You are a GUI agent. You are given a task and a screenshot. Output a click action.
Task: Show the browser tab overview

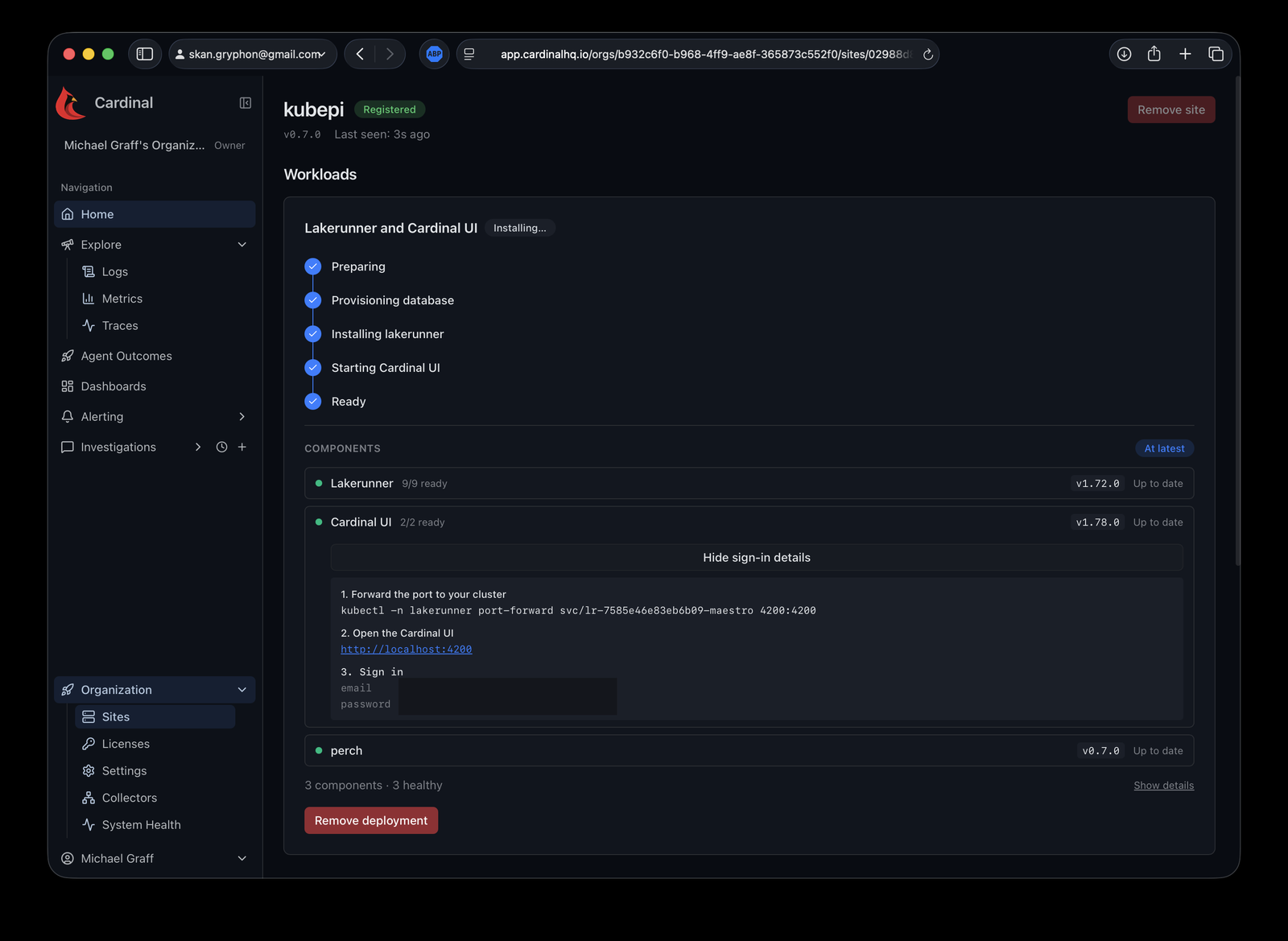pos(1216,54)
